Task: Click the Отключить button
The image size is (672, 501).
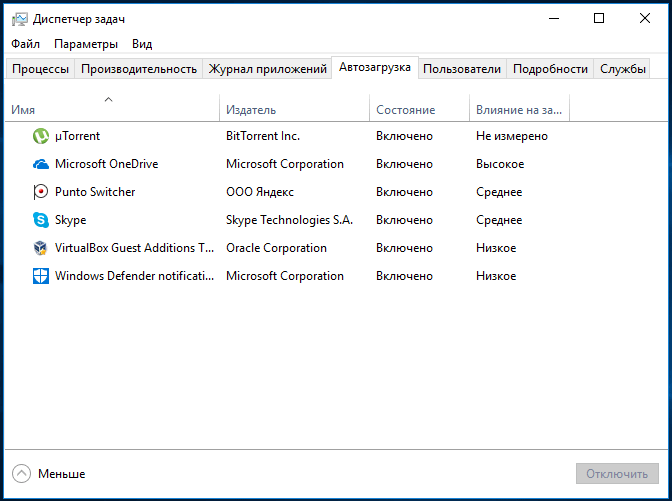Action: 617,474
